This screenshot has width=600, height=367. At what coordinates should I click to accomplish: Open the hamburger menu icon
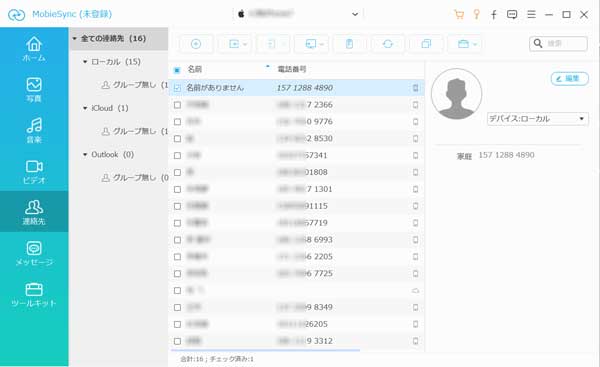click(x=531, y=15)
